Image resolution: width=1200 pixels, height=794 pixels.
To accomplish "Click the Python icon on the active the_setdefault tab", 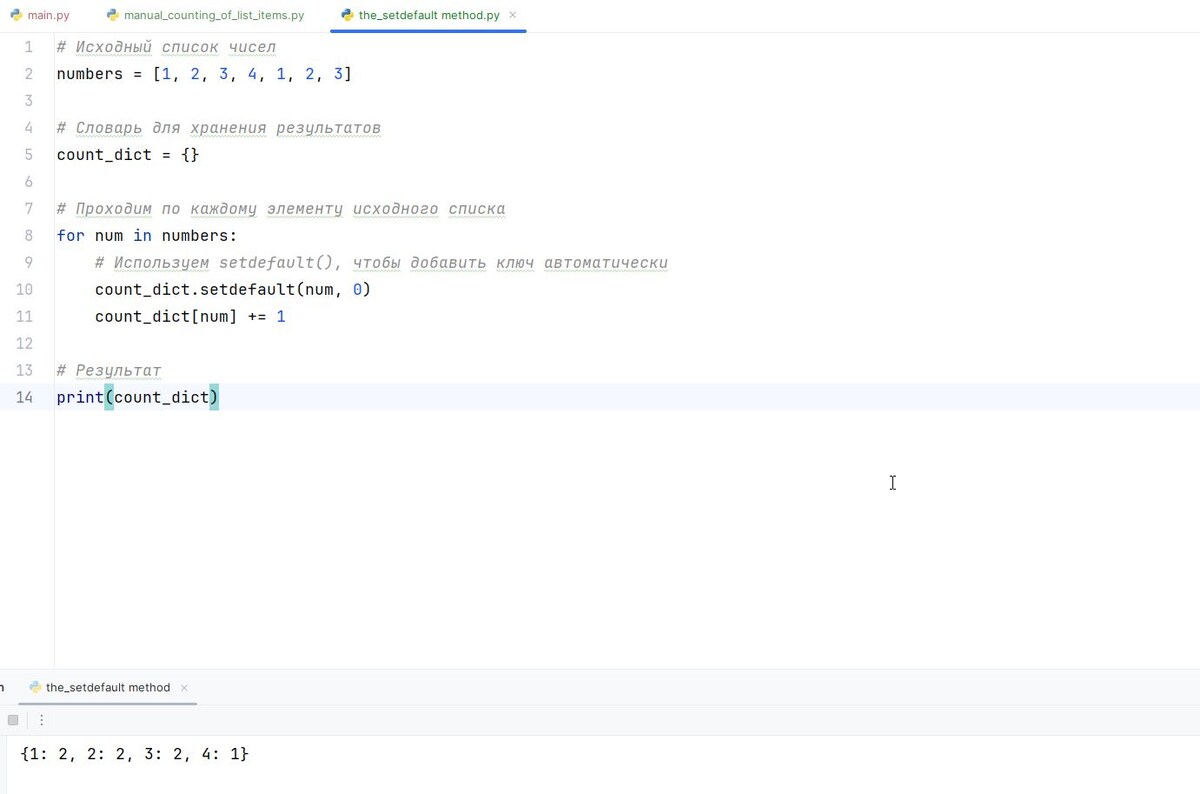I will [x=347, y=15].
